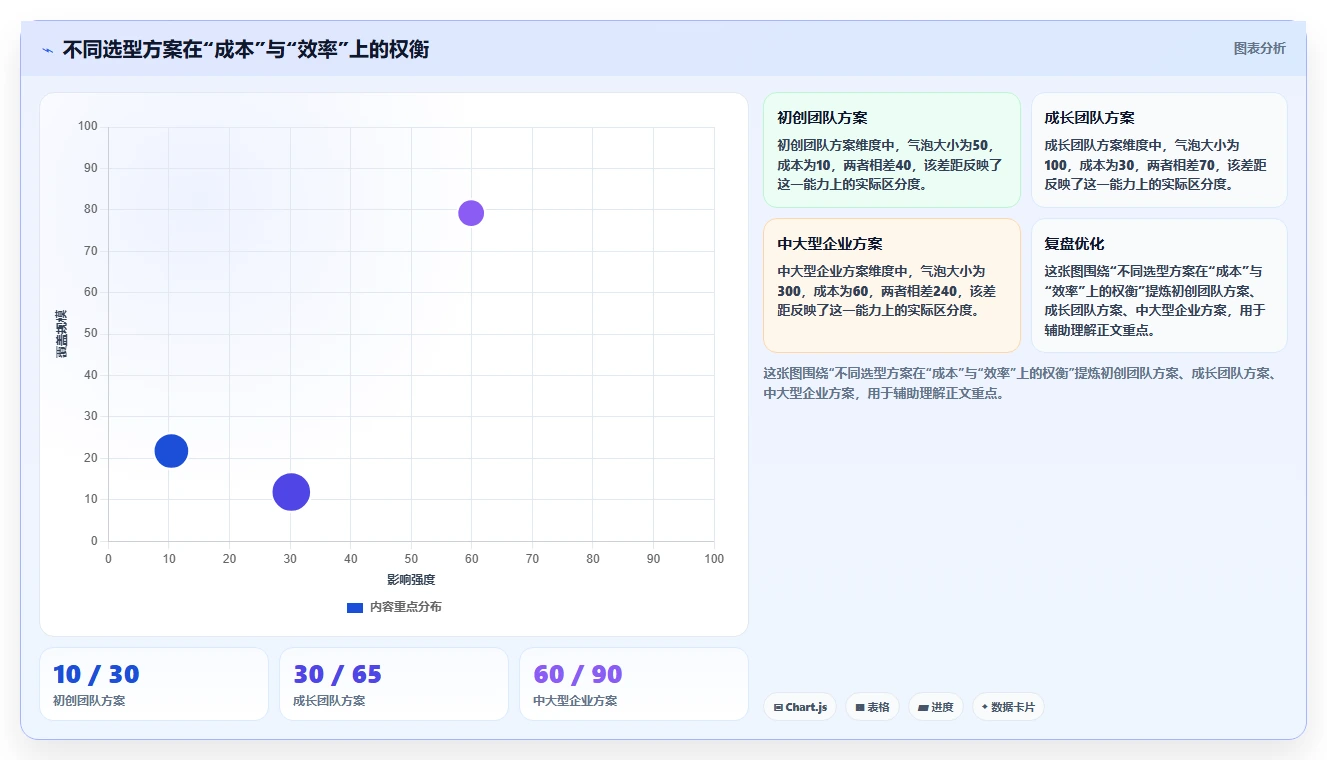
Task: Toggle the 内容重点分布 legend color box
Action: (x=354, y=607)
